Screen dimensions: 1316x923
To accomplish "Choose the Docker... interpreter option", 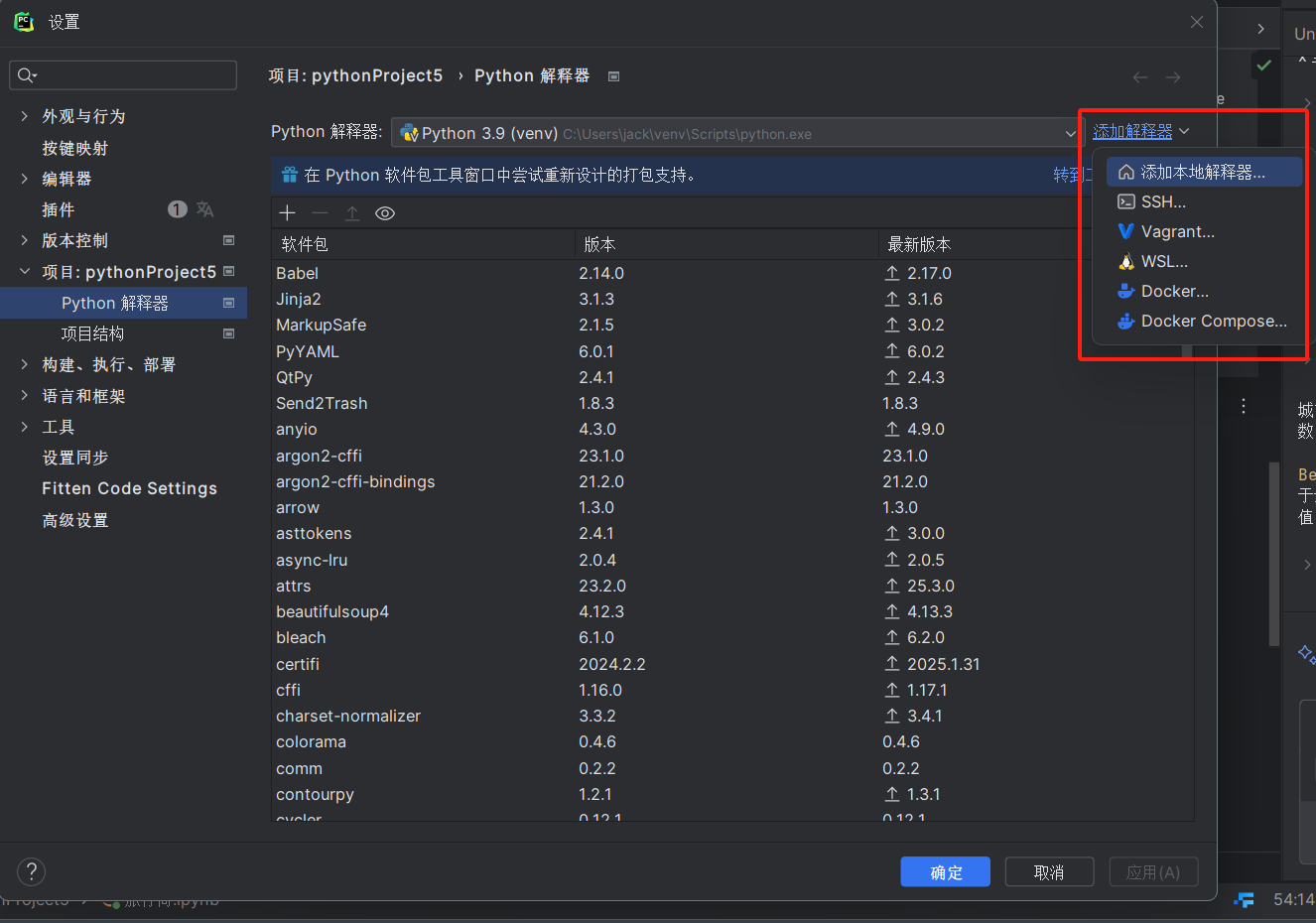I will coord(1204,291).
